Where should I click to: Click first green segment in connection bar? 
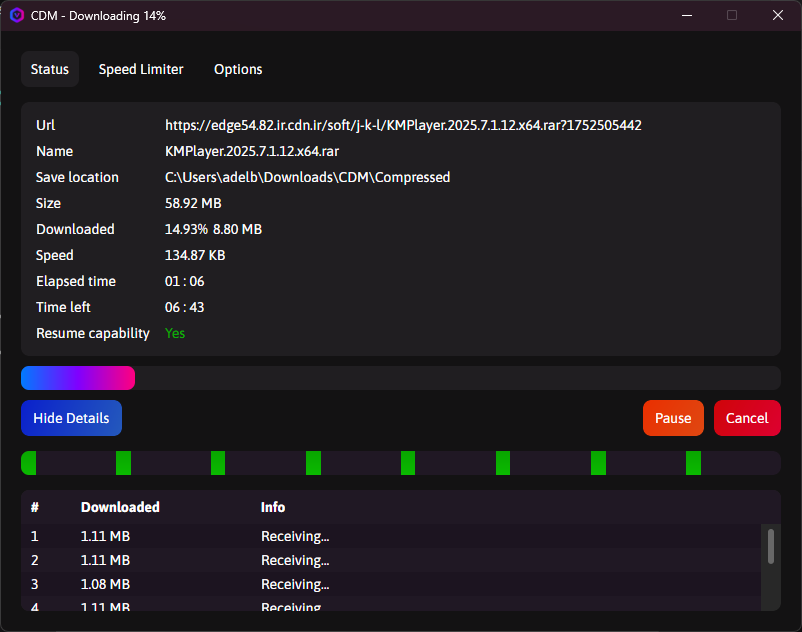click(x=29, y=463)
